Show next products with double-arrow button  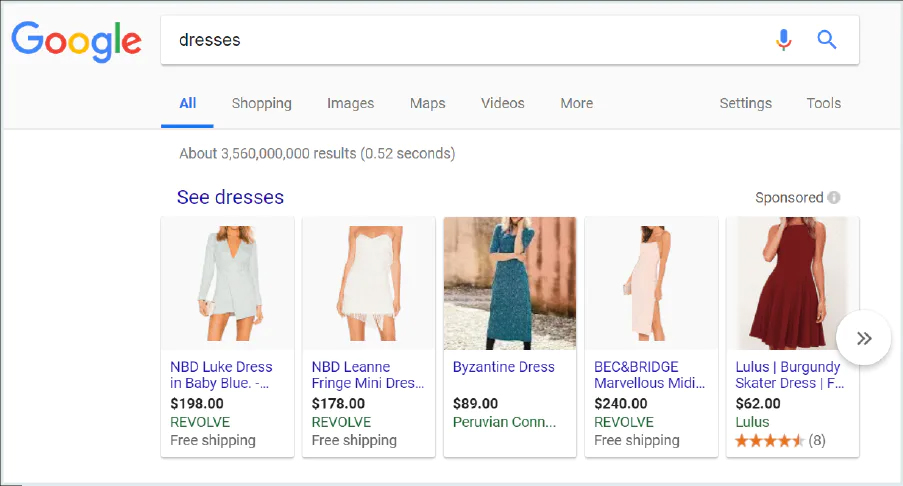(863, 338)
